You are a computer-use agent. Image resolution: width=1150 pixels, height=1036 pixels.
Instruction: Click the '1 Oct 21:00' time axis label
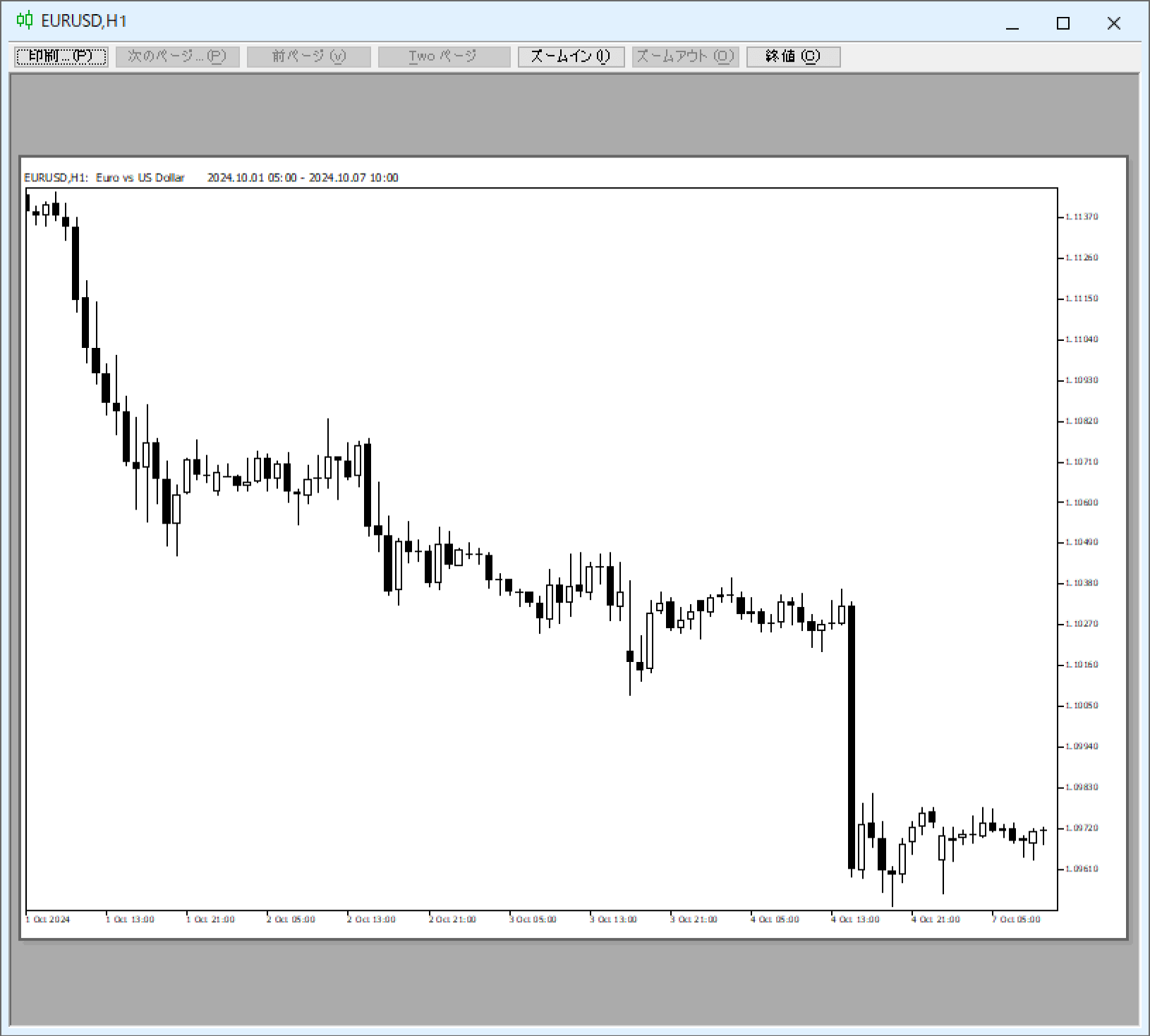(210, 920)
